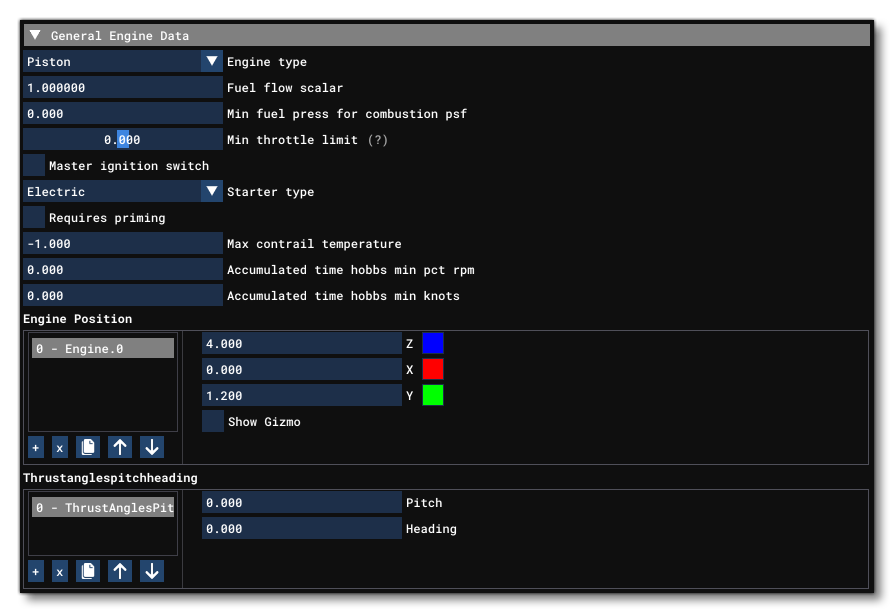894x613 pixels.
Task: Delete selected Engine Position entry
Action: pos(59,448)
